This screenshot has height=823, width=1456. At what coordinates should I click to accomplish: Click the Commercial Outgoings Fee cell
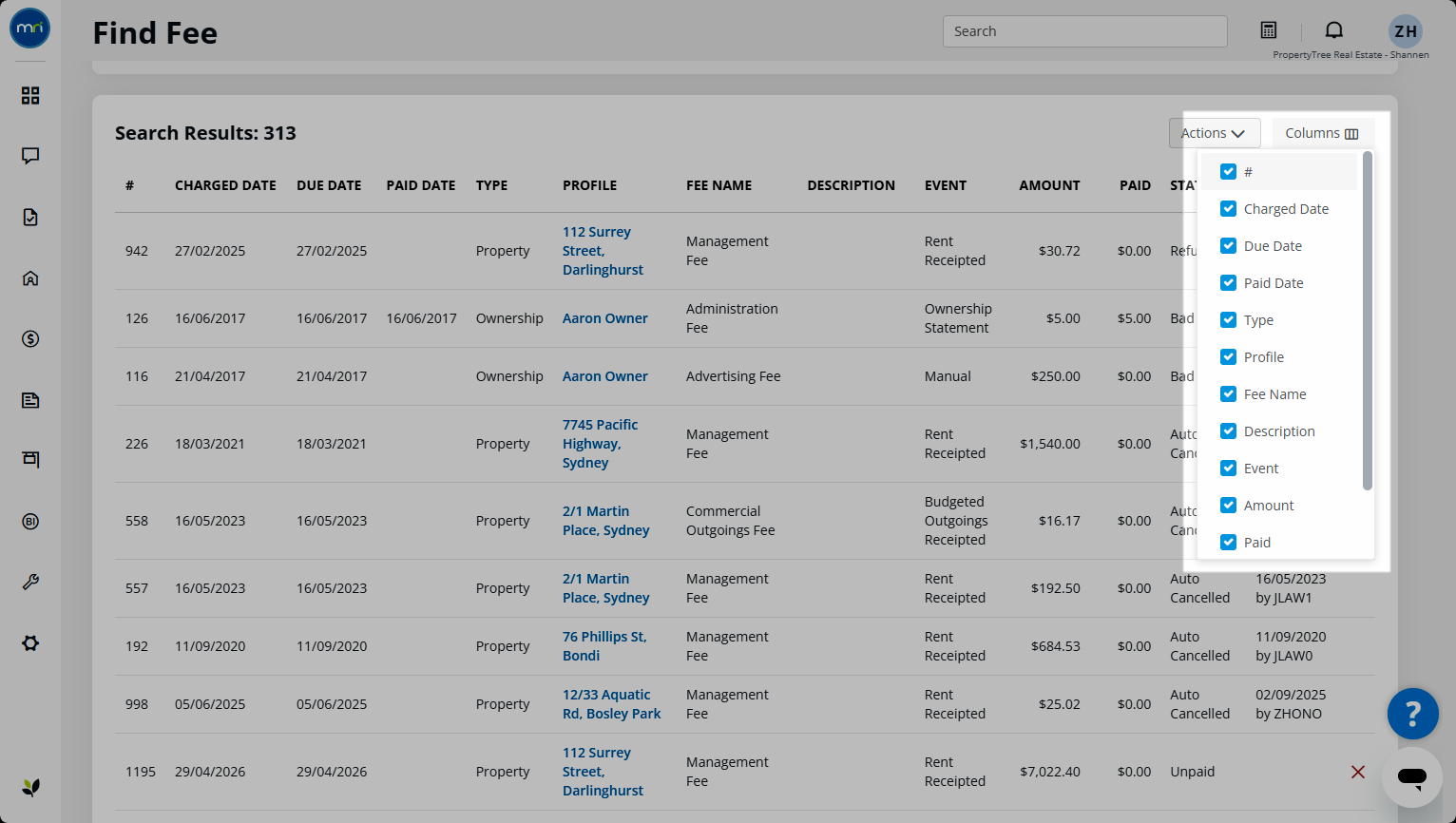(x=730, y=521)
